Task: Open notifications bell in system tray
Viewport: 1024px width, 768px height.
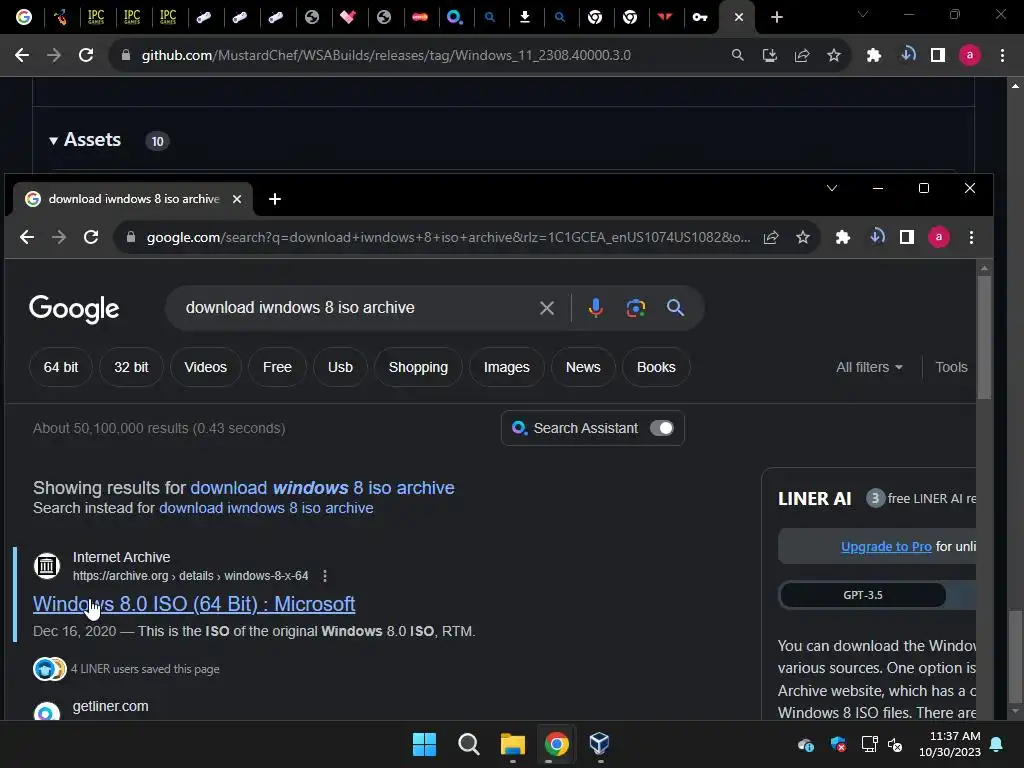Action: [x=997, y=744]
